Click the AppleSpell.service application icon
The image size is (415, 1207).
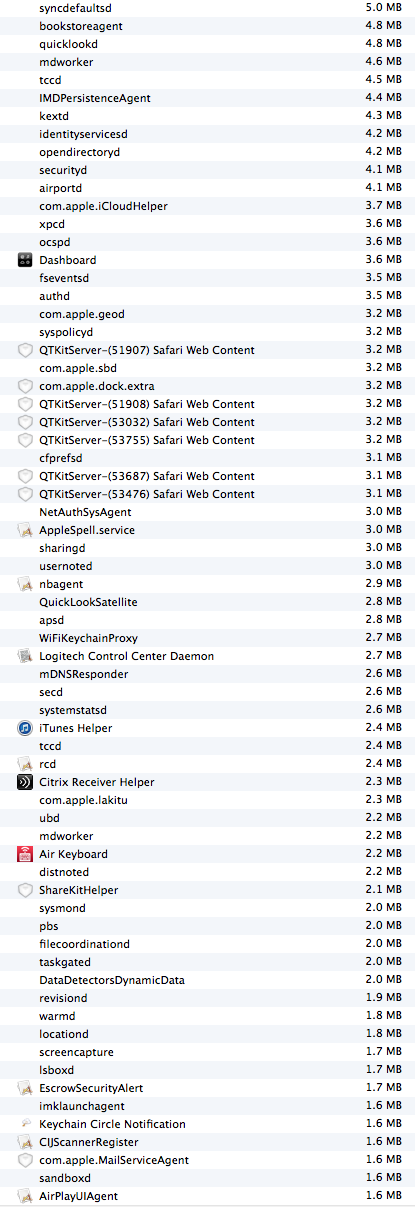(26, 530)
